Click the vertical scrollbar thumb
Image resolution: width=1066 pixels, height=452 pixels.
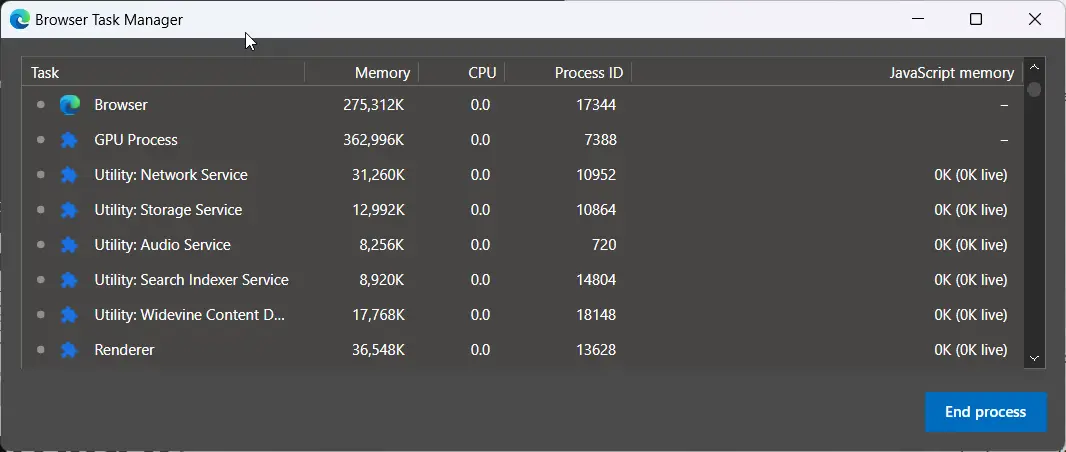[1034, 90]
